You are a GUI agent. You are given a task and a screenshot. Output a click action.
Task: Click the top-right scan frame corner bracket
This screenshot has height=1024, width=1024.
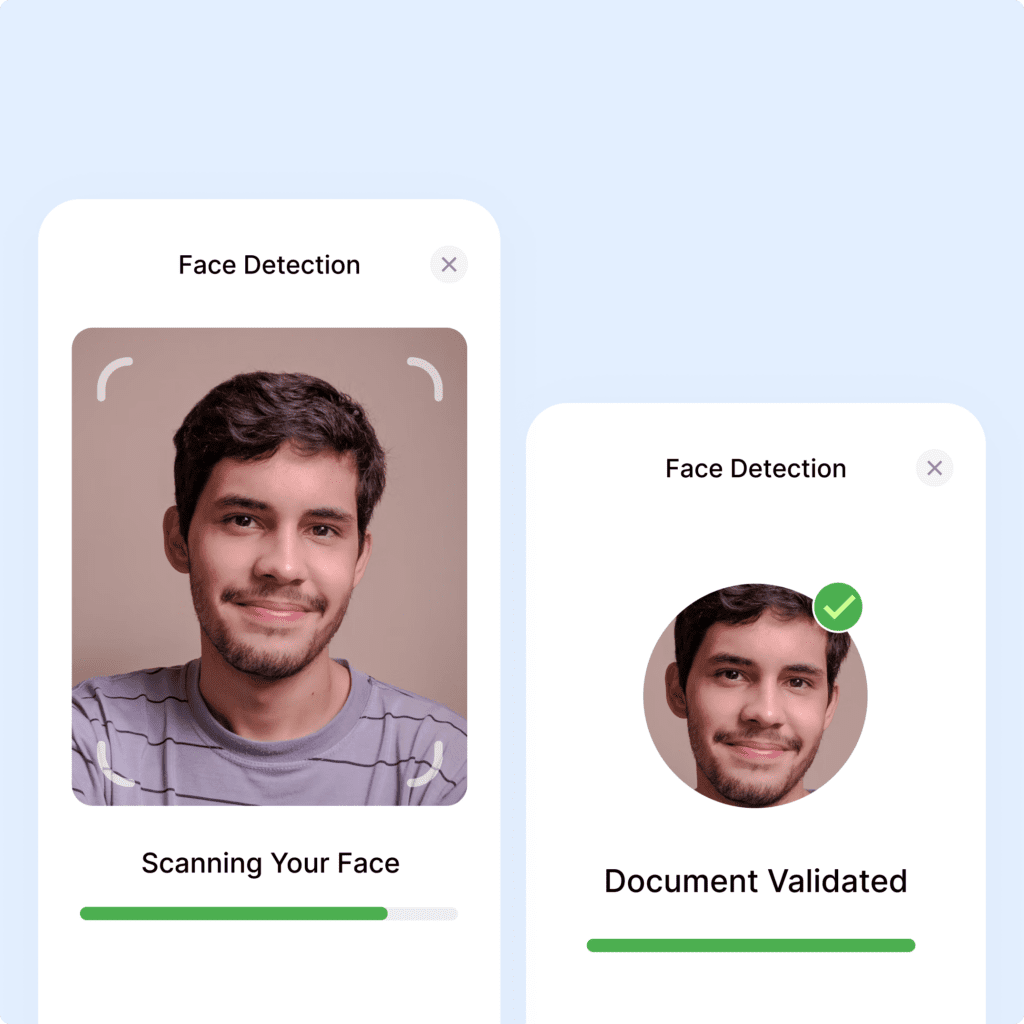[x=425, y=379]
